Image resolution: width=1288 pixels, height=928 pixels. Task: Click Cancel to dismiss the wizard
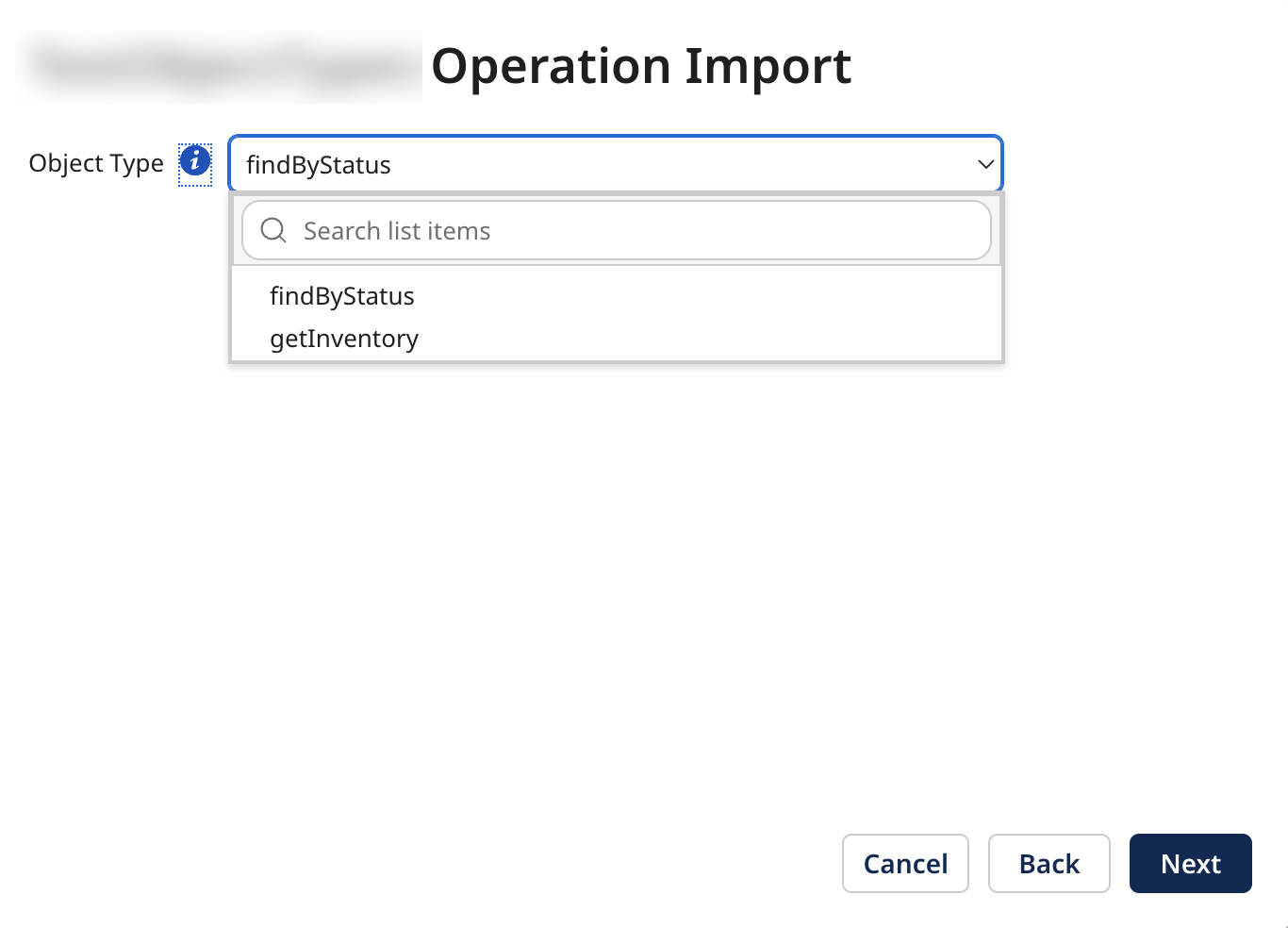click(904, 863)
